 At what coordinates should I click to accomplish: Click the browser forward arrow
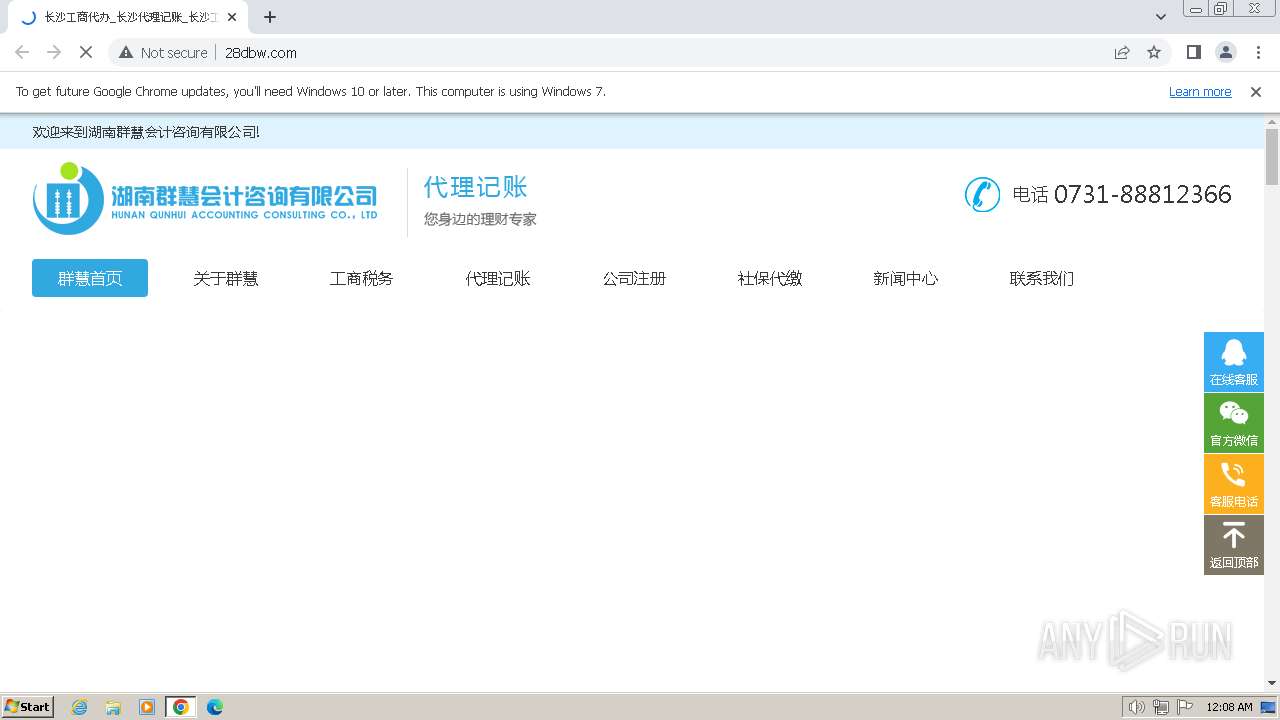point(54,52)
